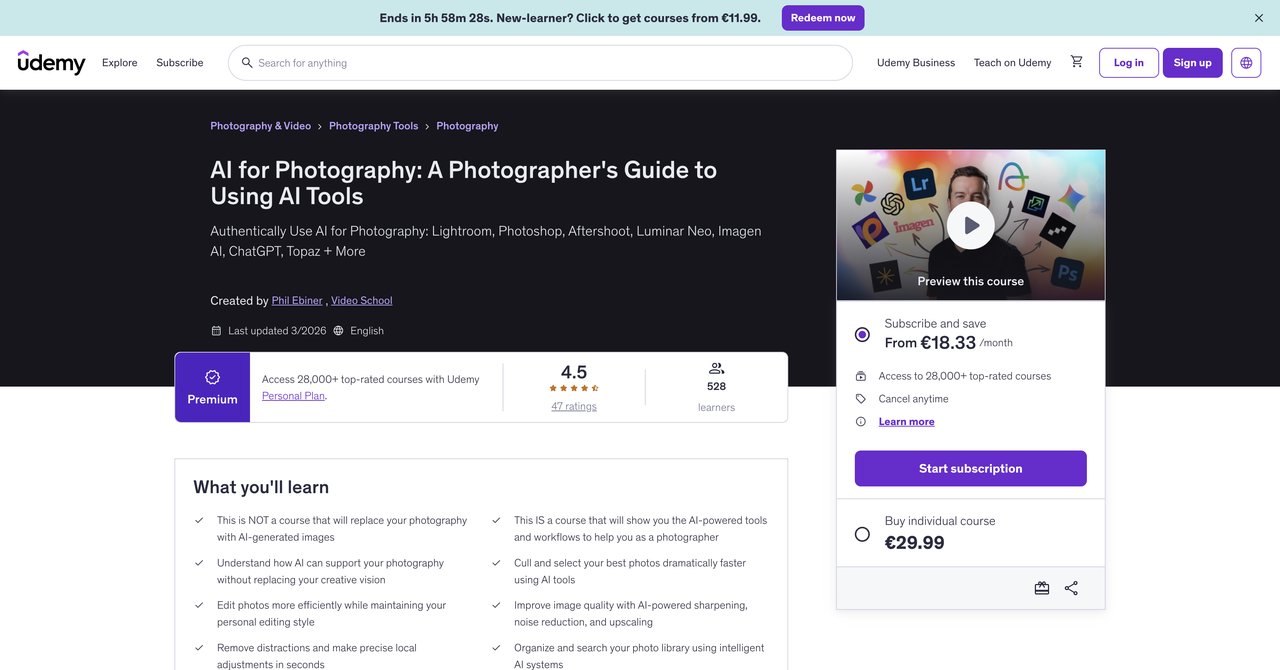Open the Udemy home logo
Viewport: 1280px width, 670px height.
(51, 62)
